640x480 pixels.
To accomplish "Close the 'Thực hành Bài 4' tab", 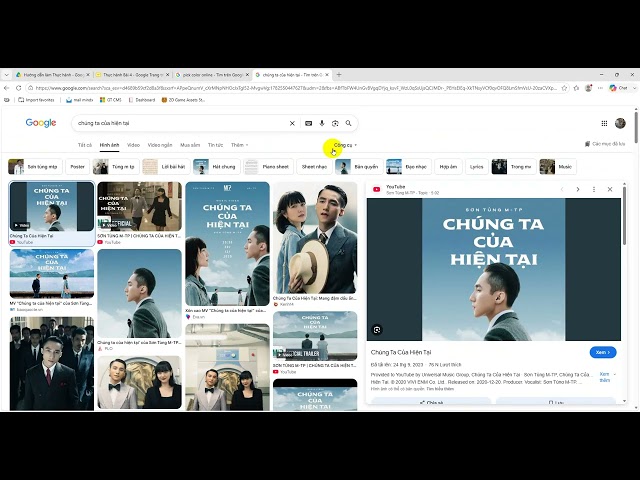I will 167,75.
